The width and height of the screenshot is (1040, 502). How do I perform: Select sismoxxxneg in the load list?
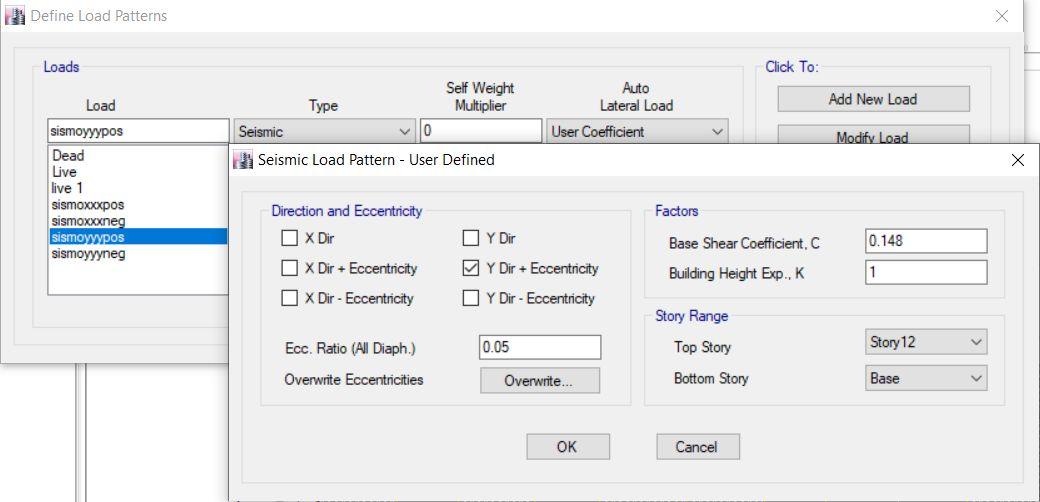pyautogui.click(x=88, y=221)
